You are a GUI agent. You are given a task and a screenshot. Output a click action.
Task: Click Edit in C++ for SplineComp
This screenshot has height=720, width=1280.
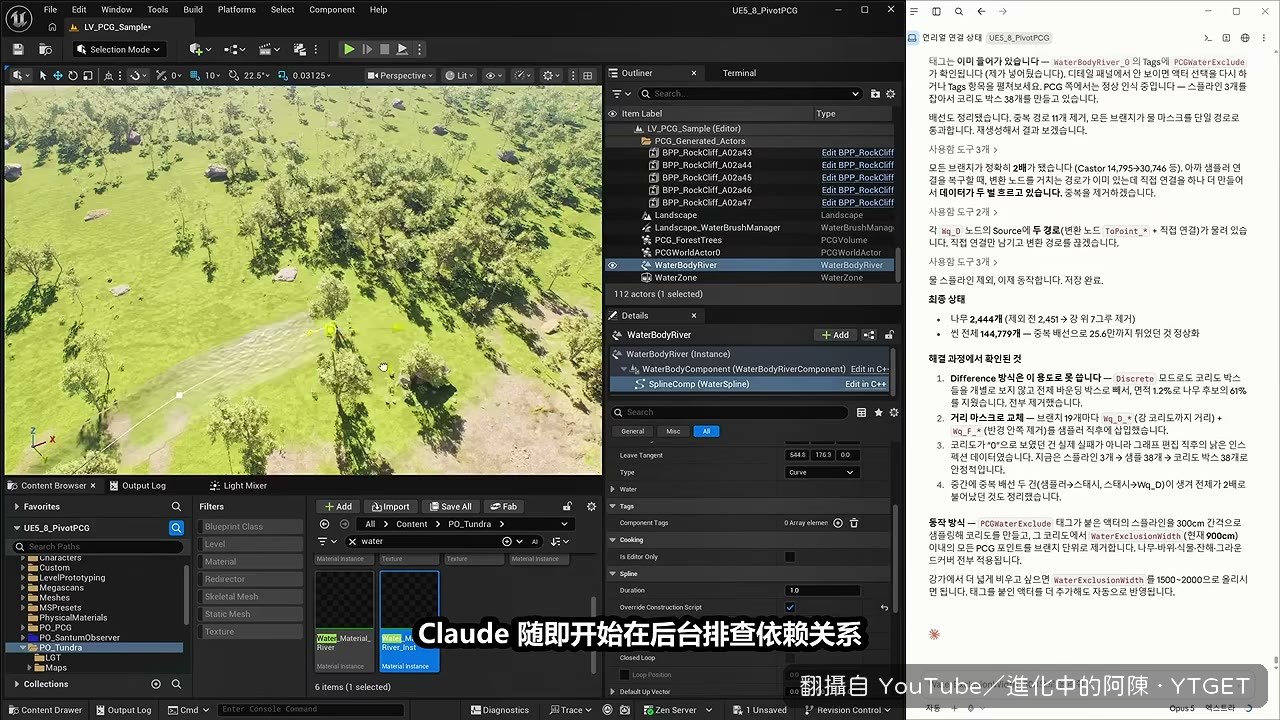[865, 384]
